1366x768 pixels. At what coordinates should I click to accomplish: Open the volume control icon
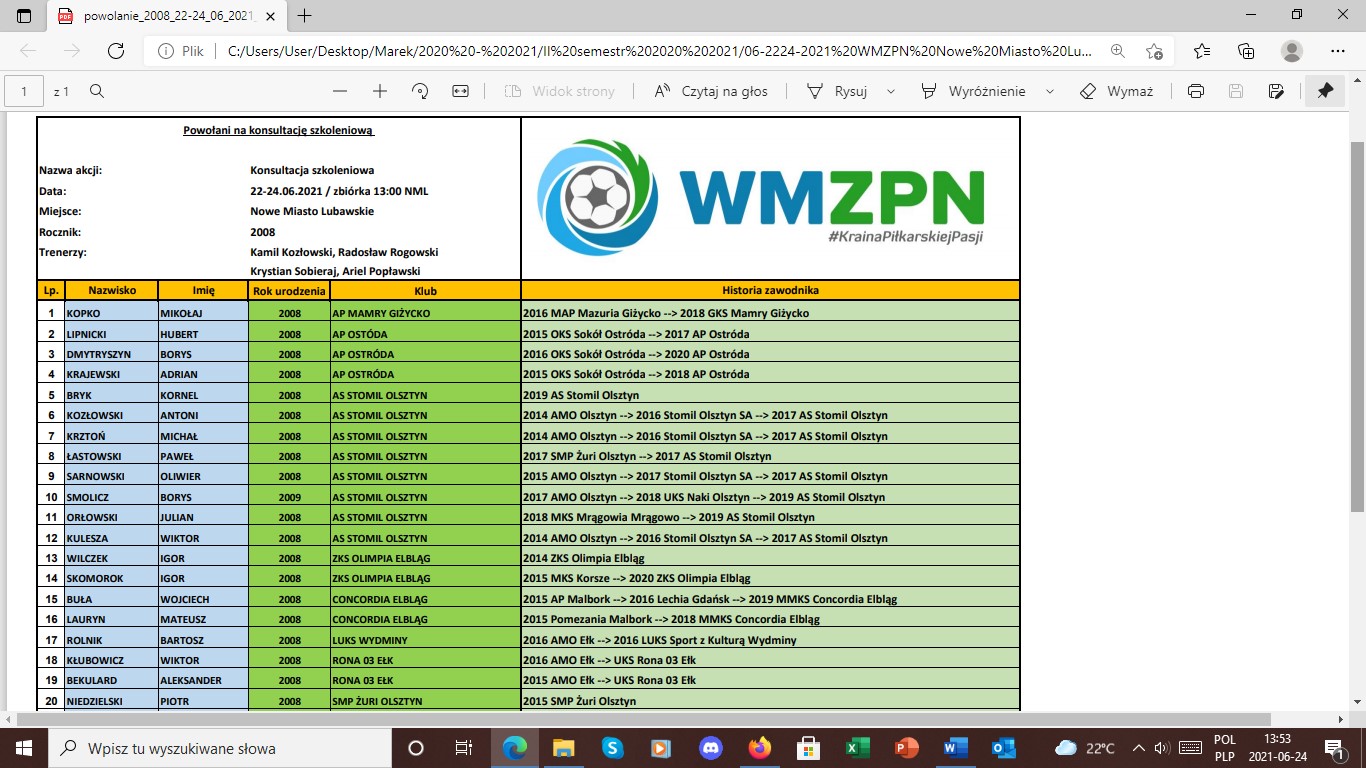coord(1162,747)
